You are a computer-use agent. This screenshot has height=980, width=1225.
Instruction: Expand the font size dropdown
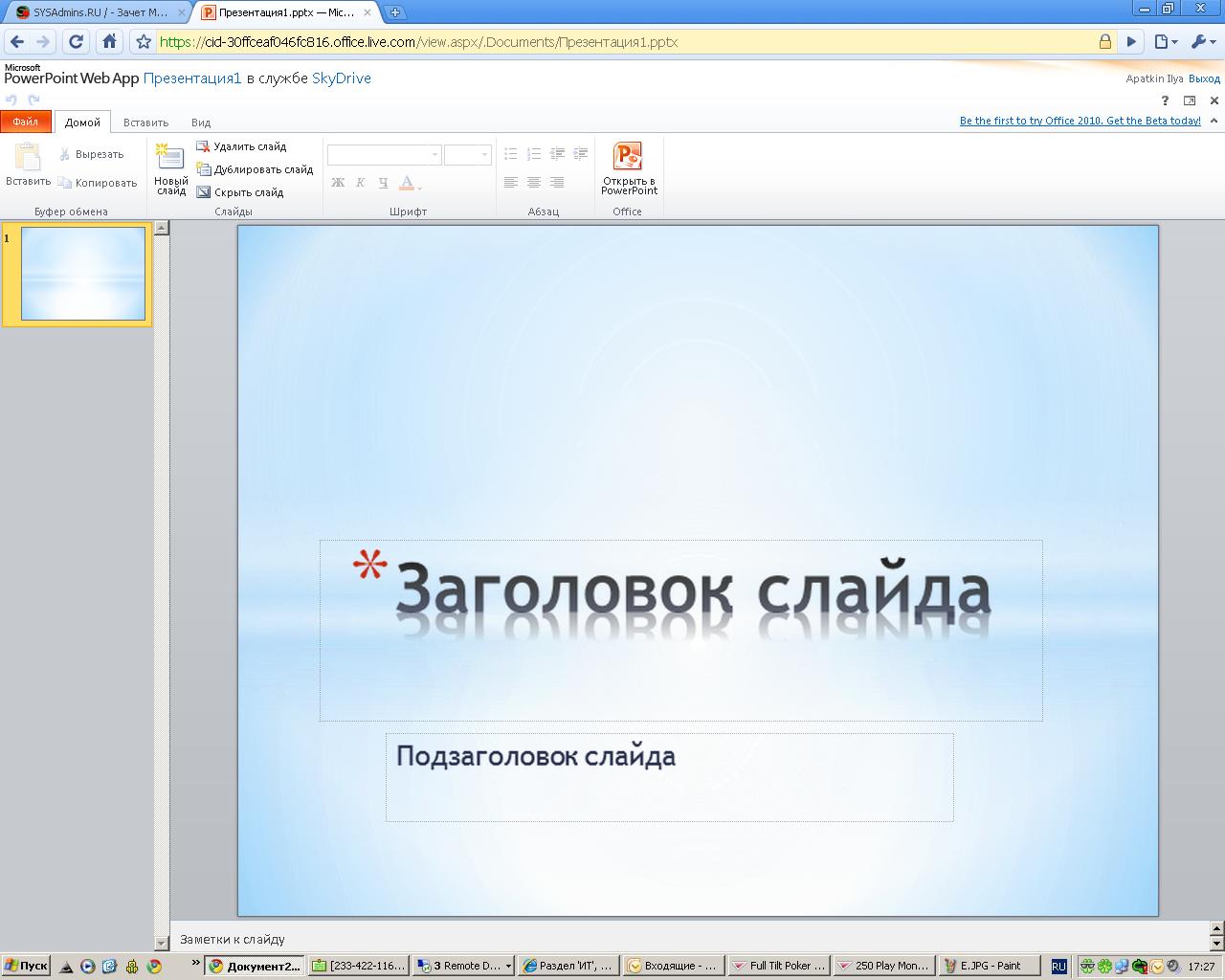click(484, 155)
